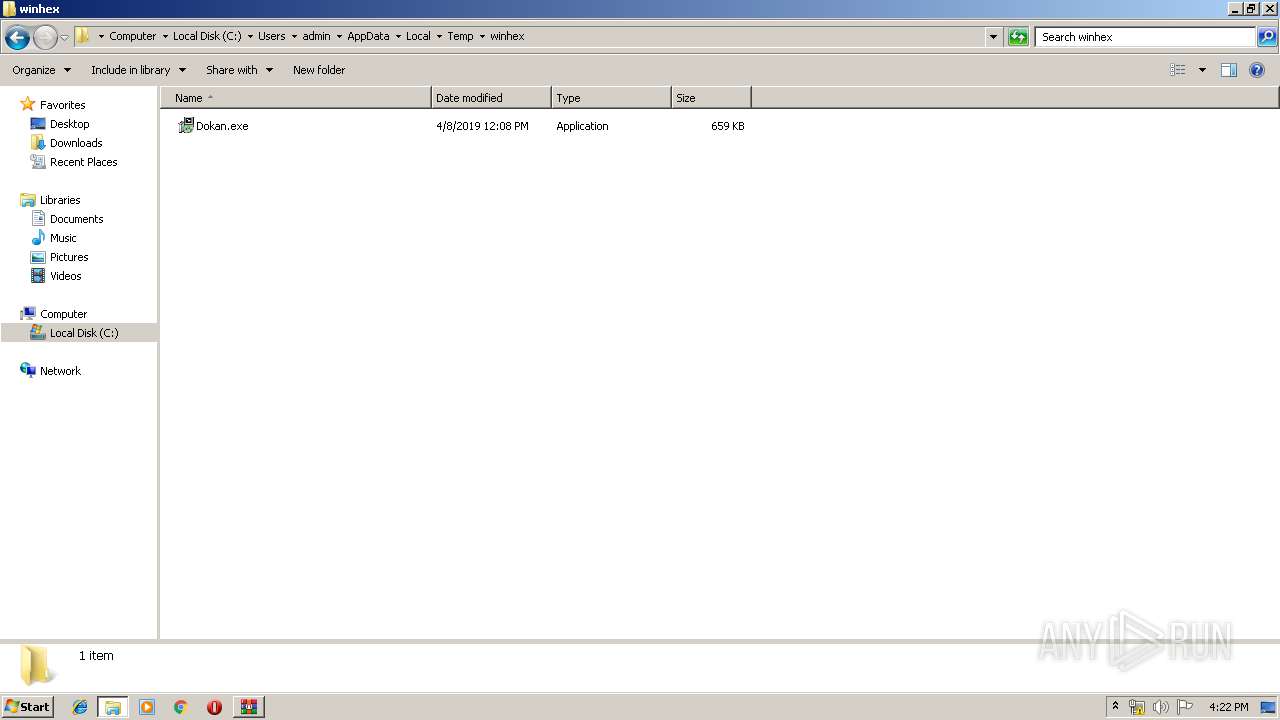Open the Documents library
The height and width of the screenshot is (720, 1280).
77,219
